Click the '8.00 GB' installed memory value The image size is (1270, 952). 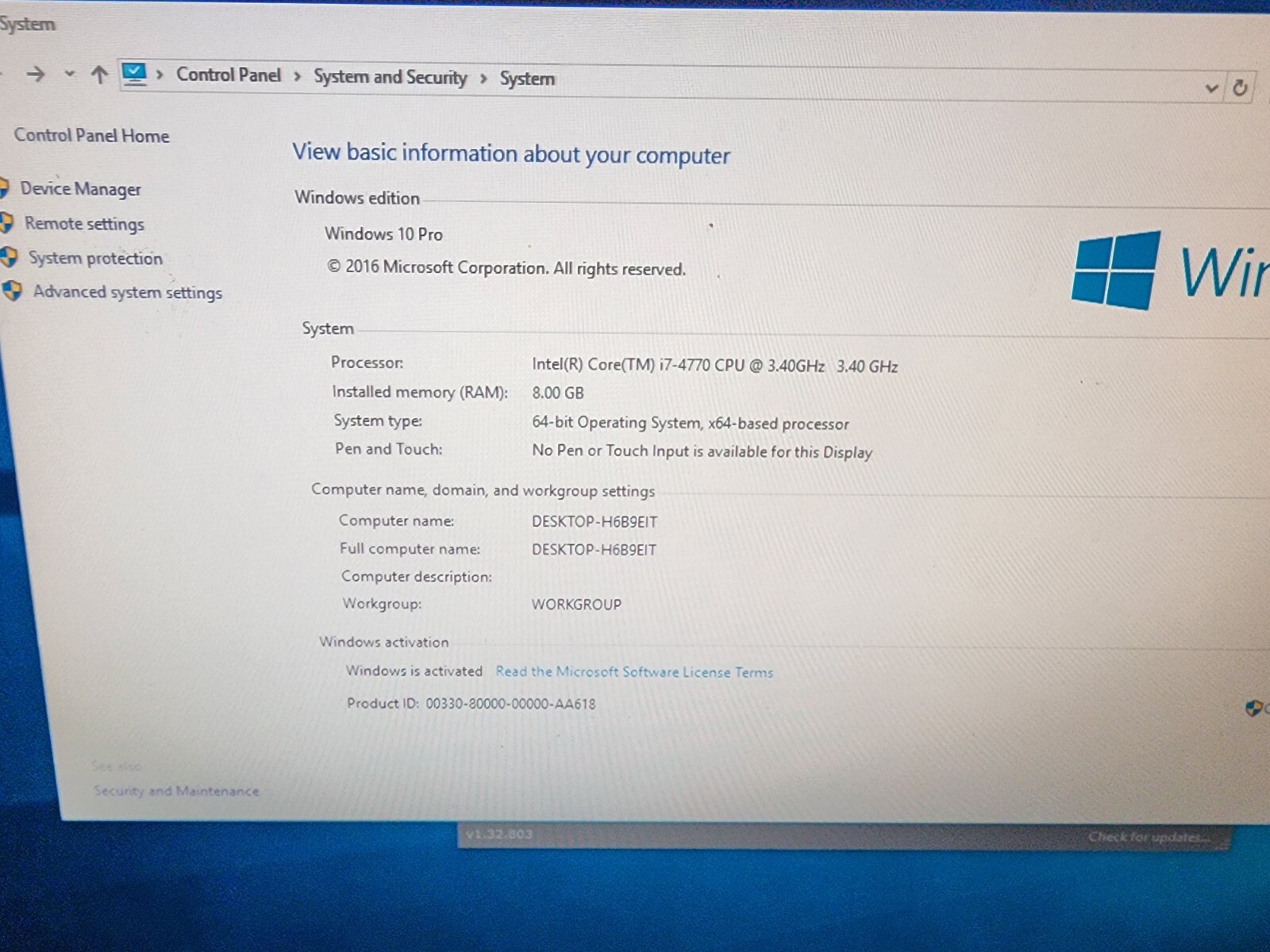coord(558,393)
